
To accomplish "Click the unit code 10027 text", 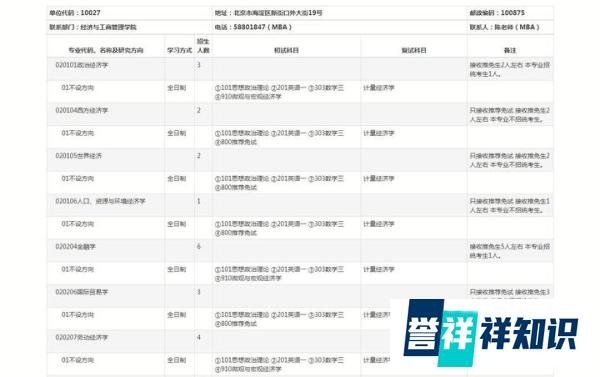I will coord(75,13).
